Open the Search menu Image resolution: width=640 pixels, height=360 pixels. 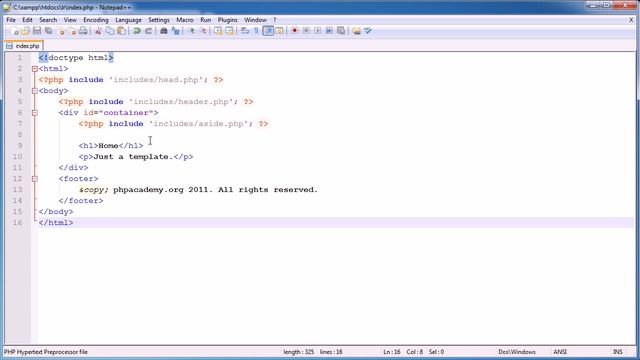(48, 20)
